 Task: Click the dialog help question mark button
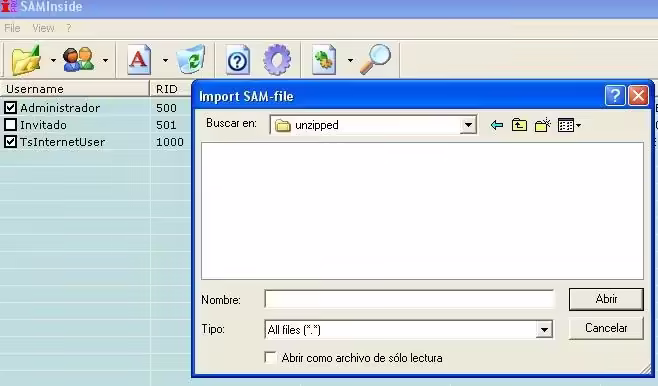615,96
